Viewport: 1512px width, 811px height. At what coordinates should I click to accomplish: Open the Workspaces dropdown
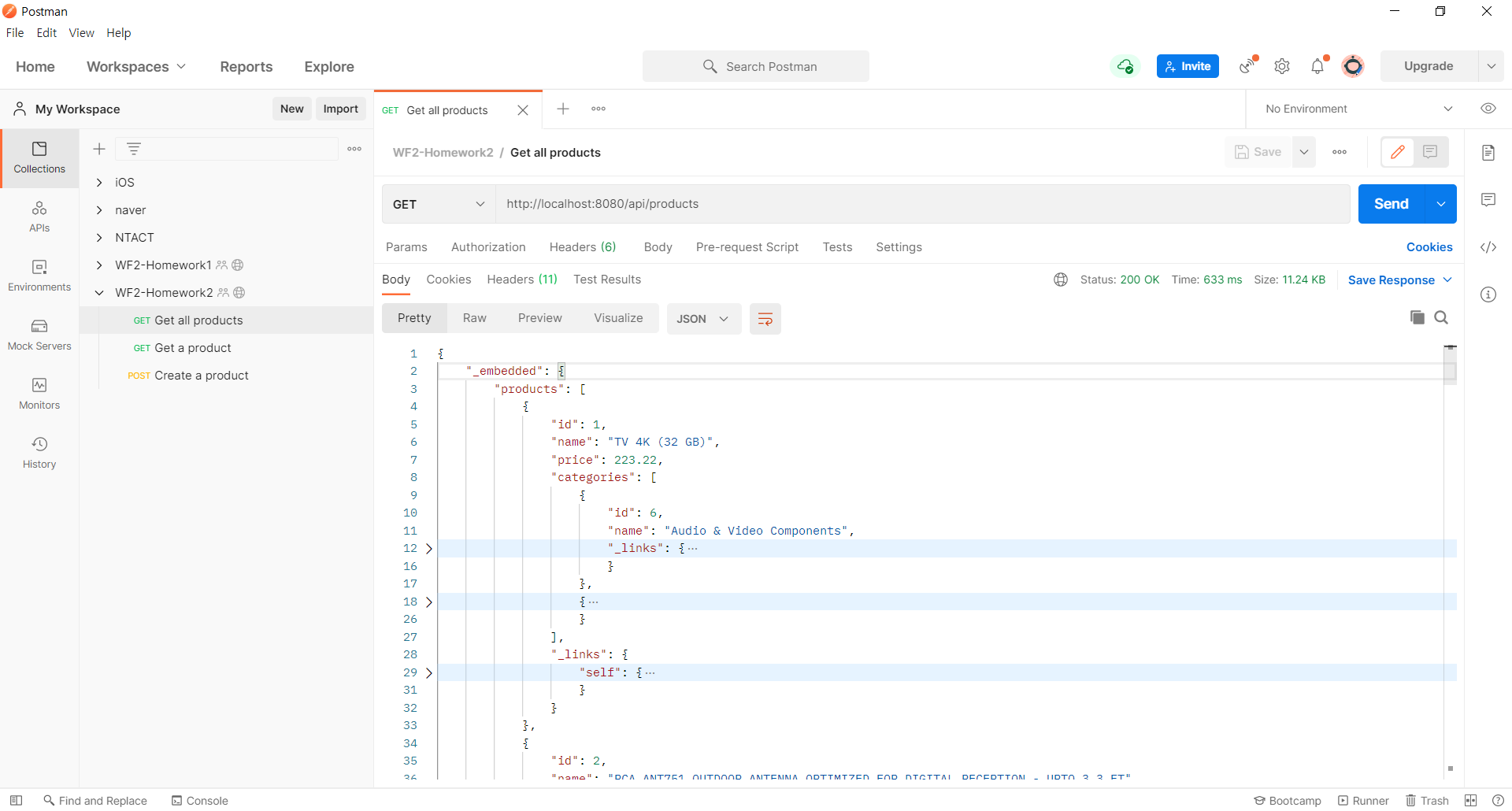[x=136, y=67]
